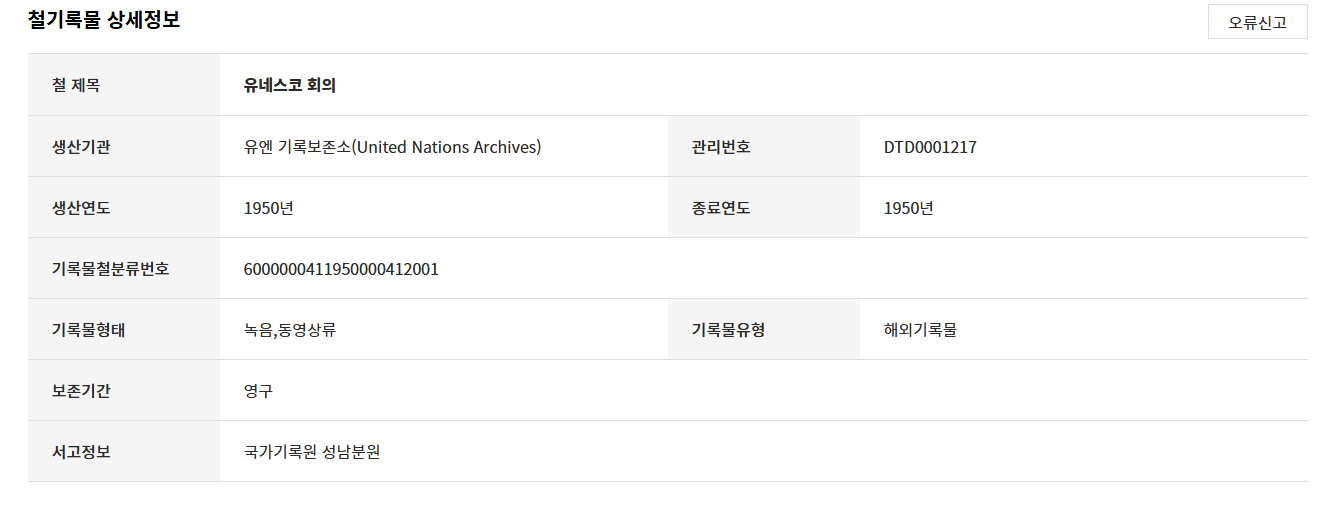Select the 철기록물 상세정보 heading
This screenshot has width=1328, height=505.
click(104, 19)
